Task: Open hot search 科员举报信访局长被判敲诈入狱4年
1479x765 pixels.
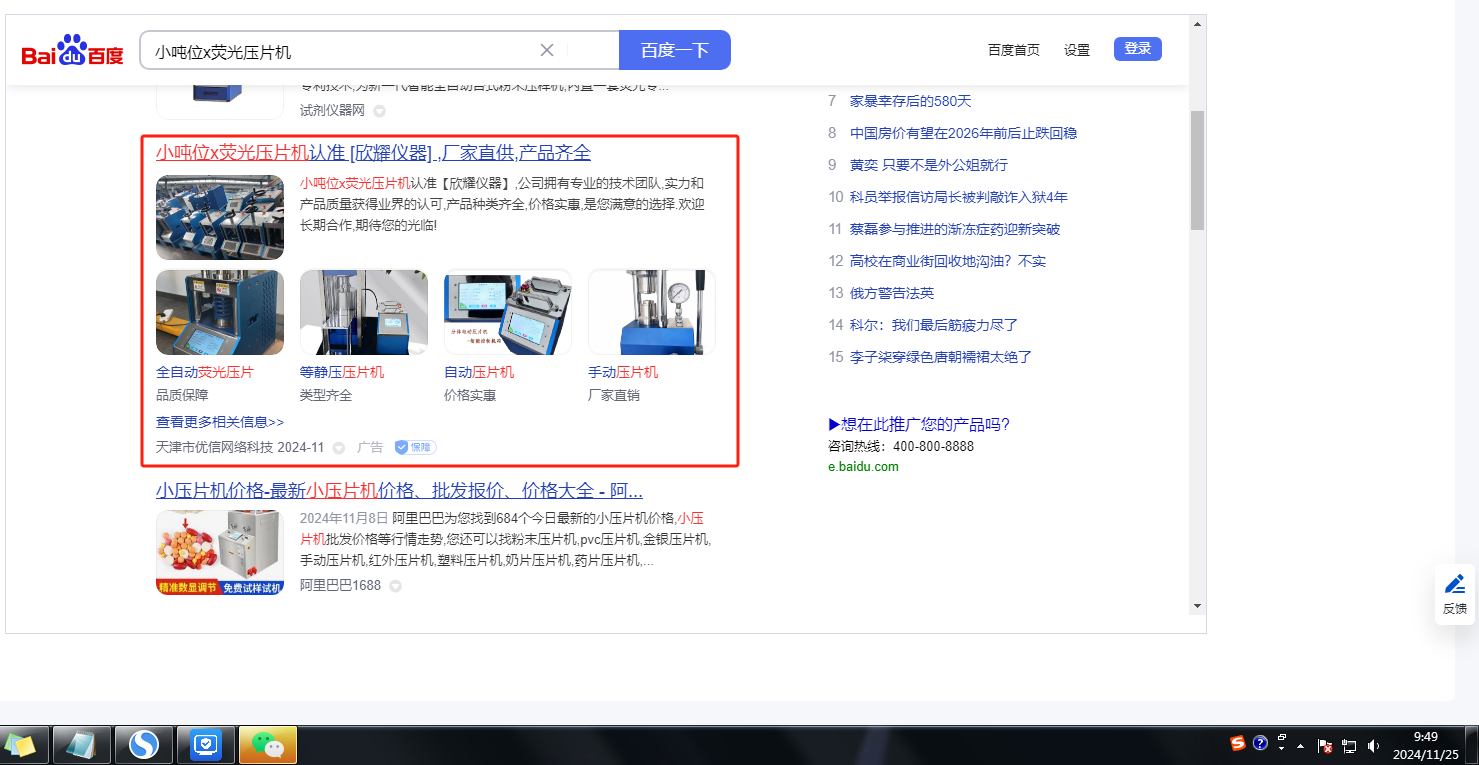Action: click(x=959, y=197)
